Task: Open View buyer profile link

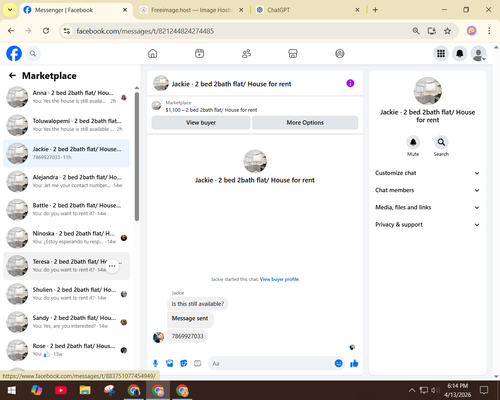Action: click(x=279, y=279)
